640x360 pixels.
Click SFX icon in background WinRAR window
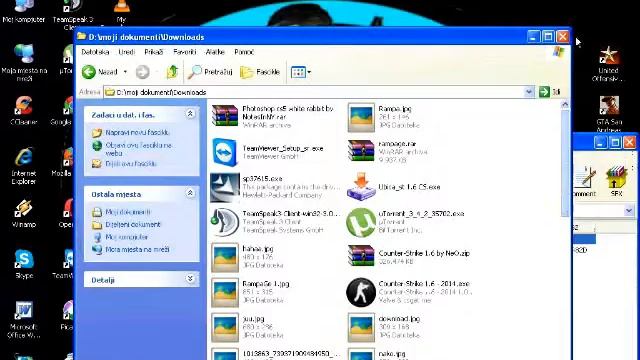point(616,181)
